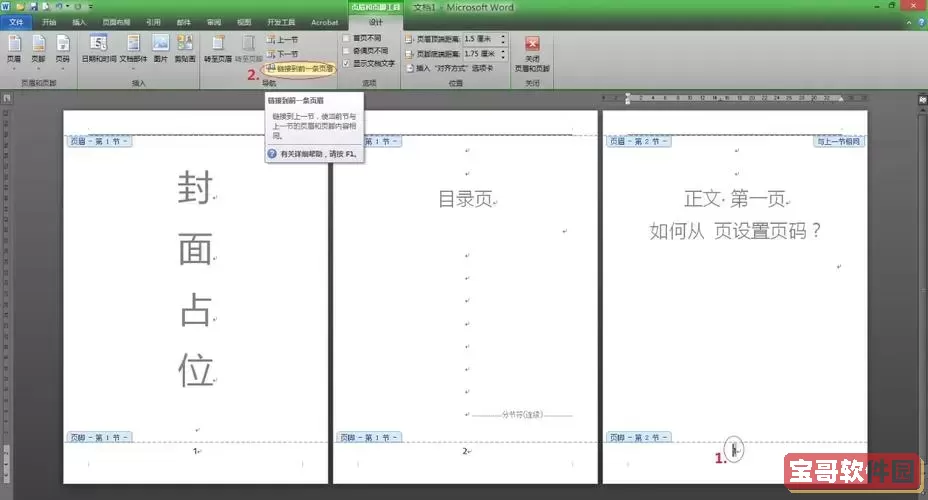Viewport: 928px width, 500px height.
Task: Click Open folder icon in Quick Access Toolbar
Action: coord(21,7)
